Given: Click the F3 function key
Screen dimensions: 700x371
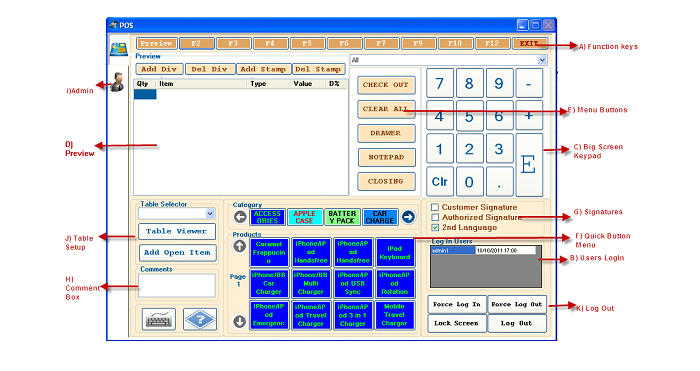Looking at the screenshot, I should pyautogui.click(x=233, y=43).
